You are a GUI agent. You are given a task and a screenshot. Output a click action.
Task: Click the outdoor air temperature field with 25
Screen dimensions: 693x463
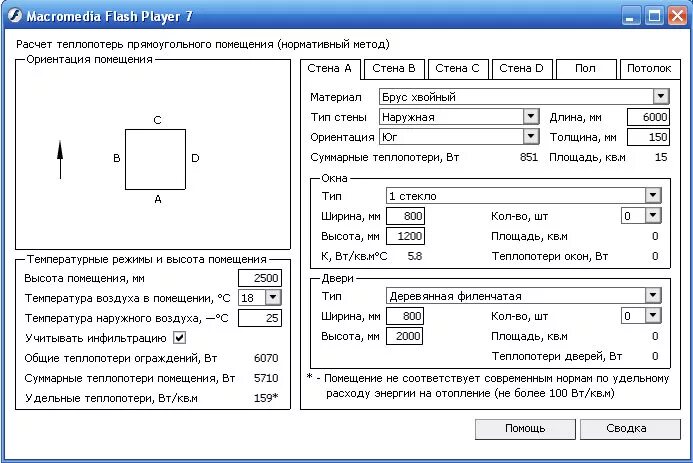(259, 318)
